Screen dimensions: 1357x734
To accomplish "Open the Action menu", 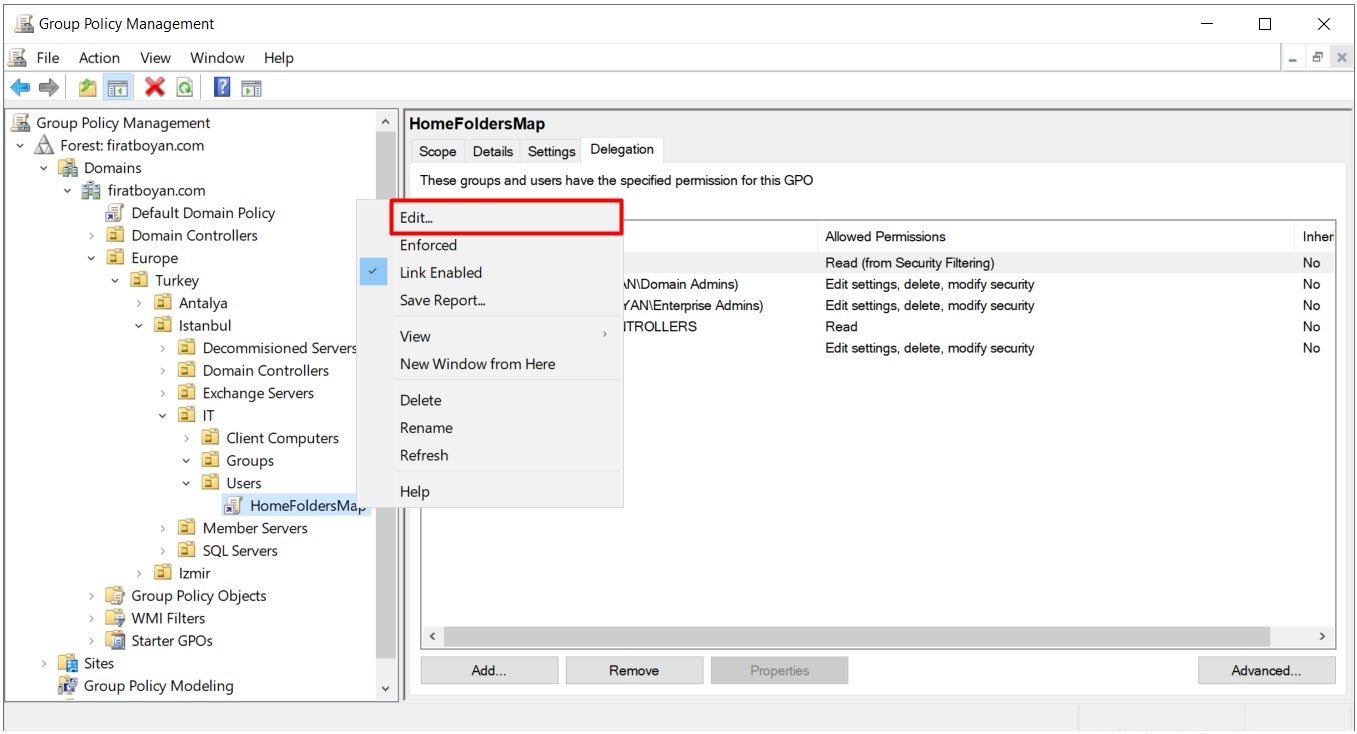I will (99, 58).
